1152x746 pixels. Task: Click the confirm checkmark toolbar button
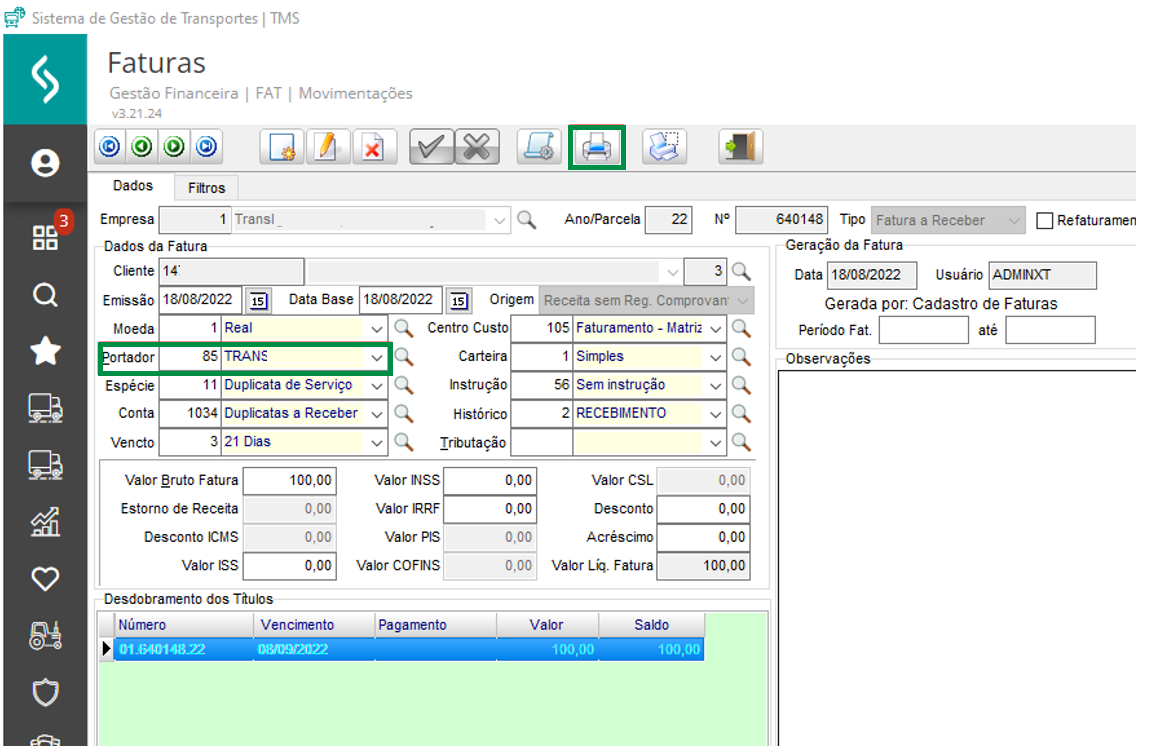click(x=431, y=148)
